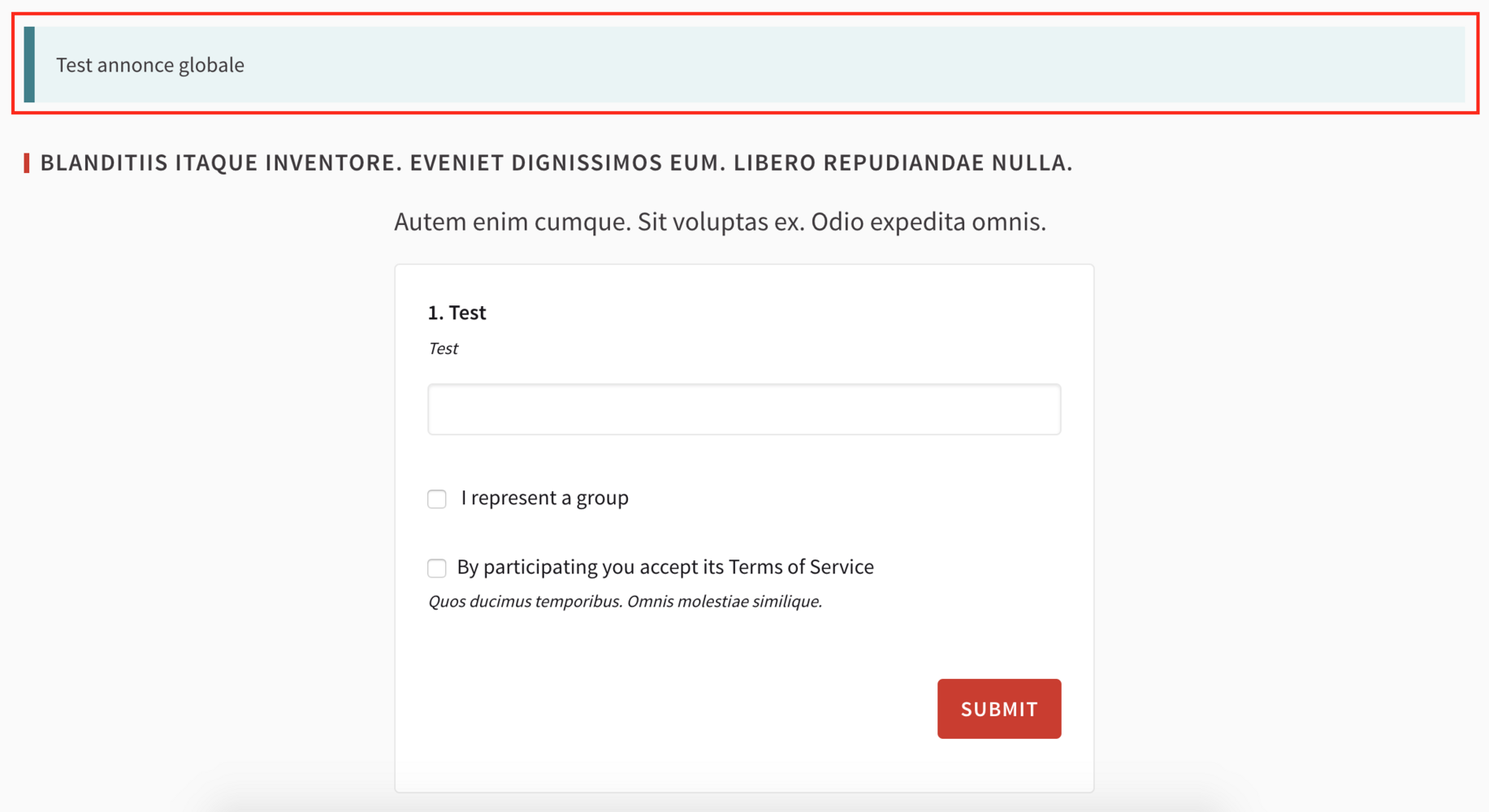Image resolution: width=1489 pixels, height=812 pixels.
Task: Click the "Terms of Service" words
Action: [800, 567]
